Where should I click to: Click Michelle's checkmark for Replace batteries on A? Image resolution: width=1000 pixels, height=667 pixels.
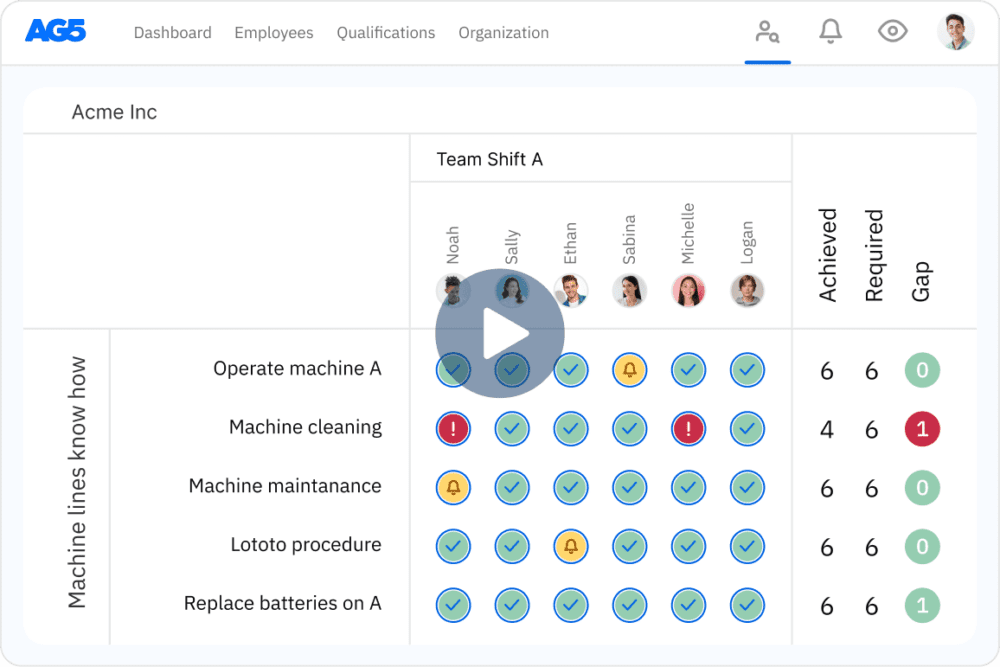(x=688, y=605)
